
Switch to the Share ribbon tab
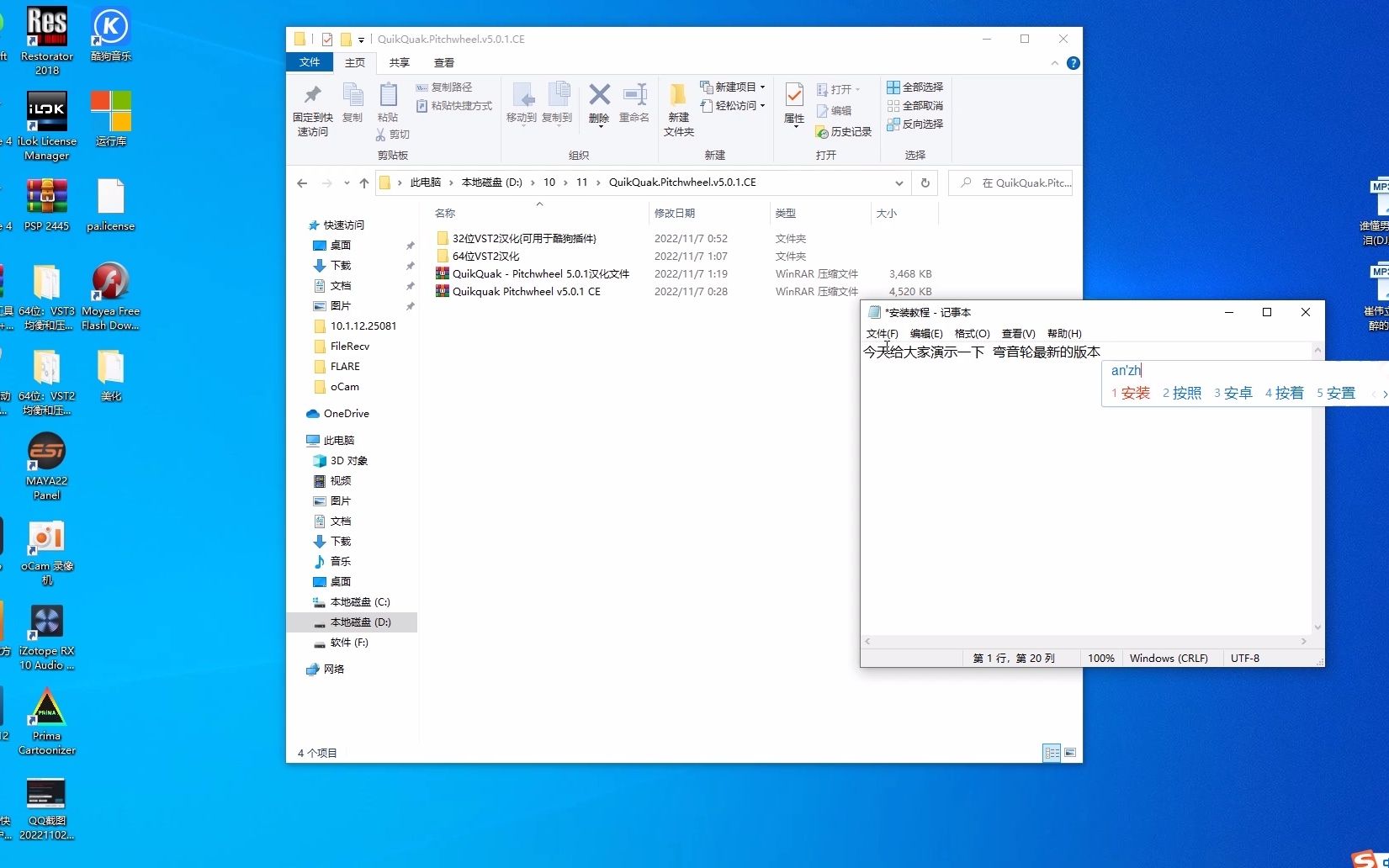(x=399, y=62)
